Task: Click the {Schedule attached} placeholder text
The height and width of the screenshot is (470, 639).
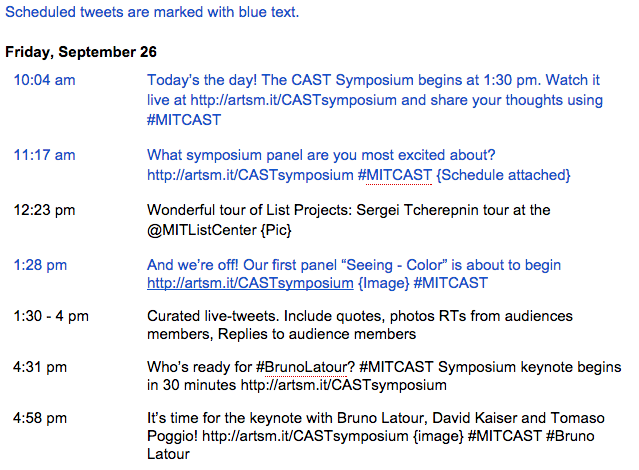Action: pyautogui.click(x=503, y=175)
